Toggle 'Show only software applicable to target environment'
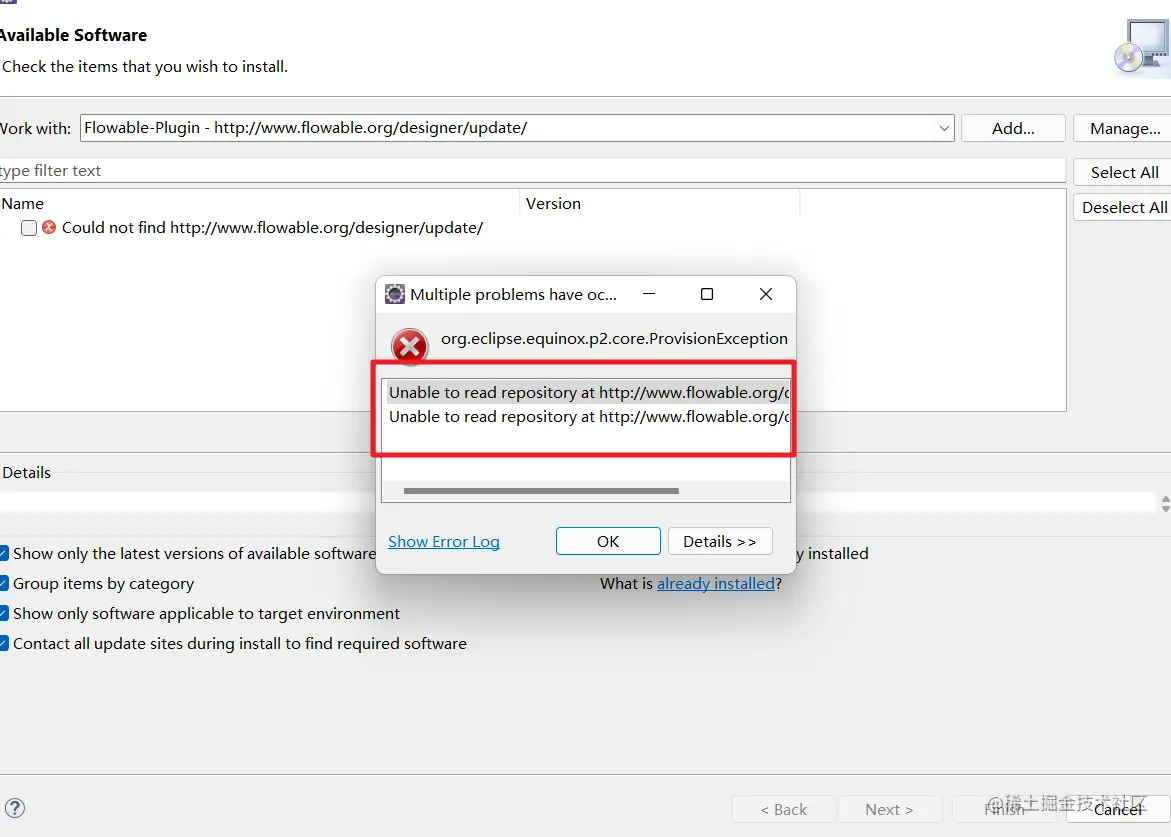The height and width of the screenshot is (837, 1171). [4, 613]
